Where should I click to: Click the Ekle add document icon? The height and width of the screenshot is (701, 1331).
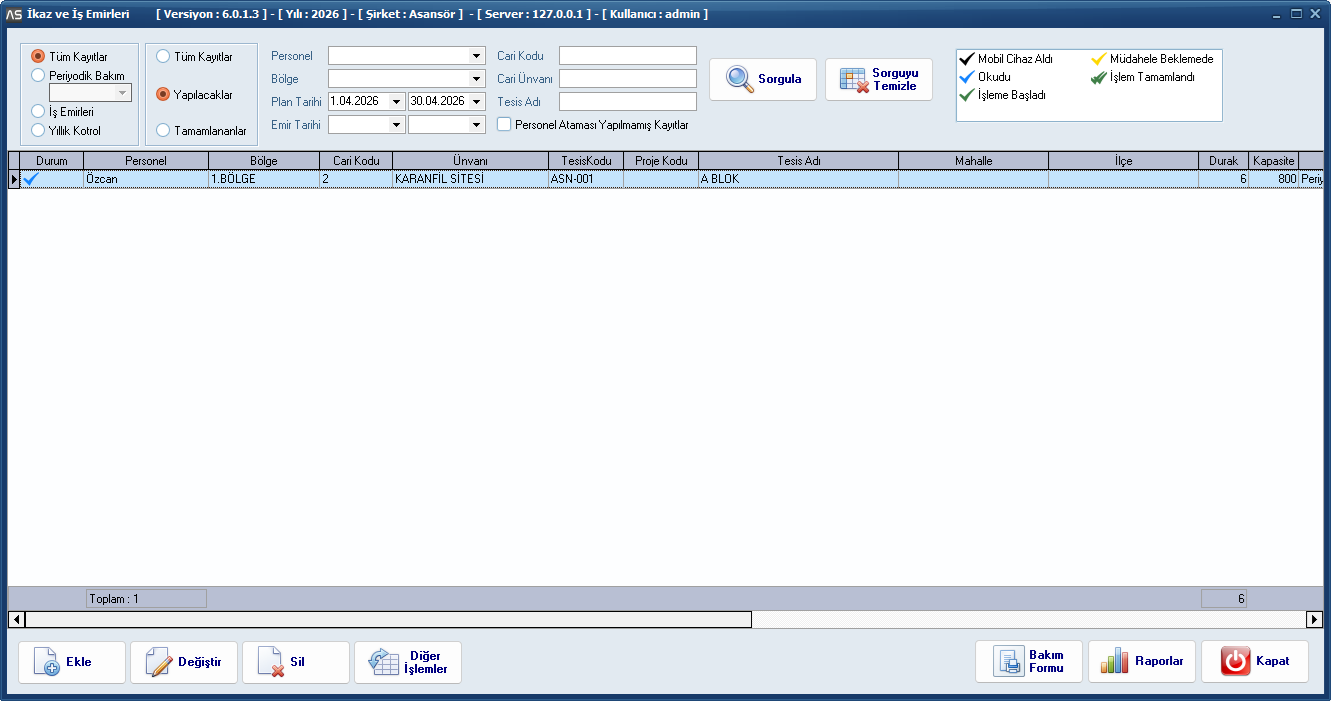point(47,662)
